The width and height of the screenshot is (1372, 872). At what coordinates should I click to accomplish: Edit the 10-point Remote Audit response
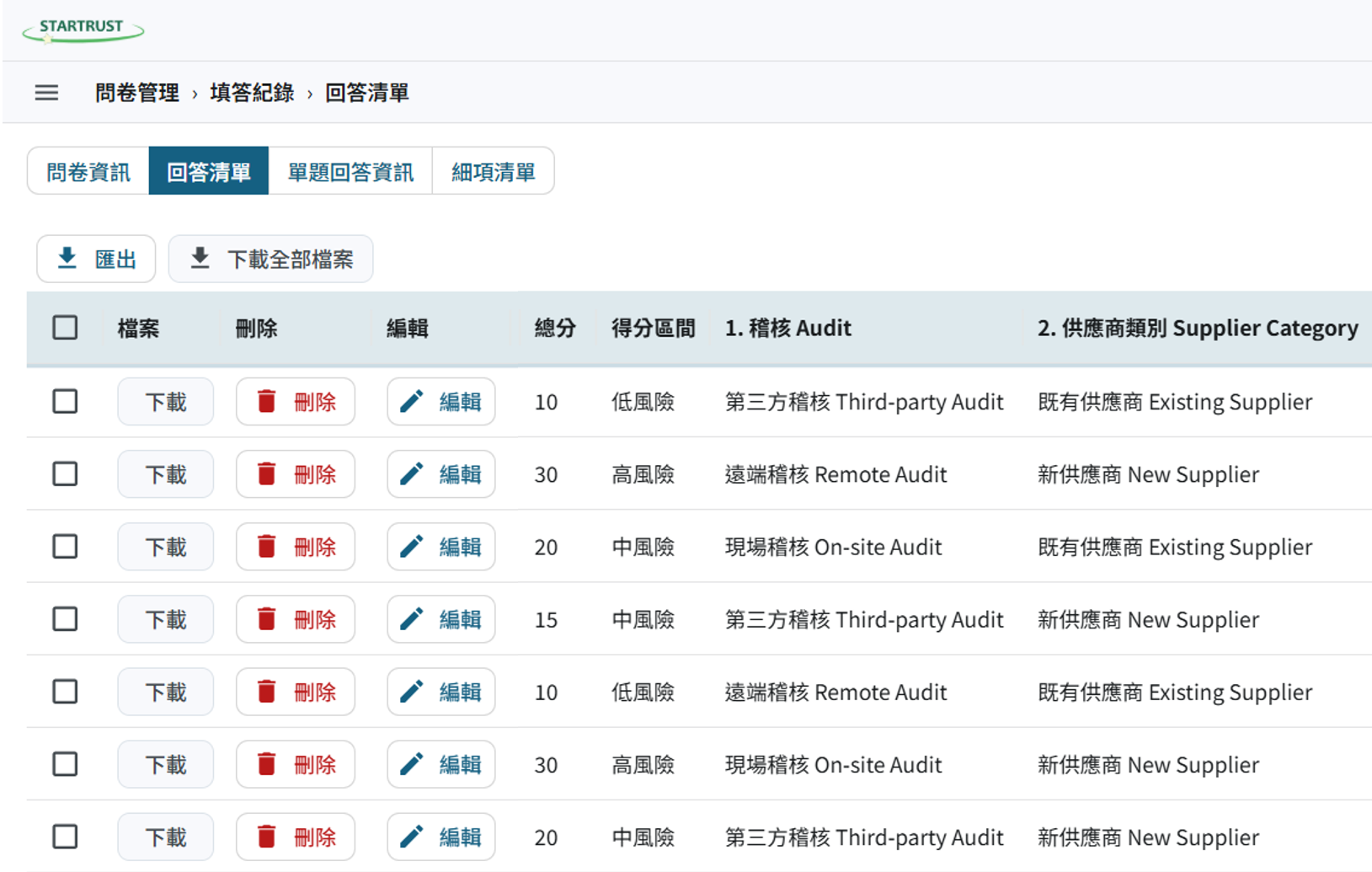(440, 692)
